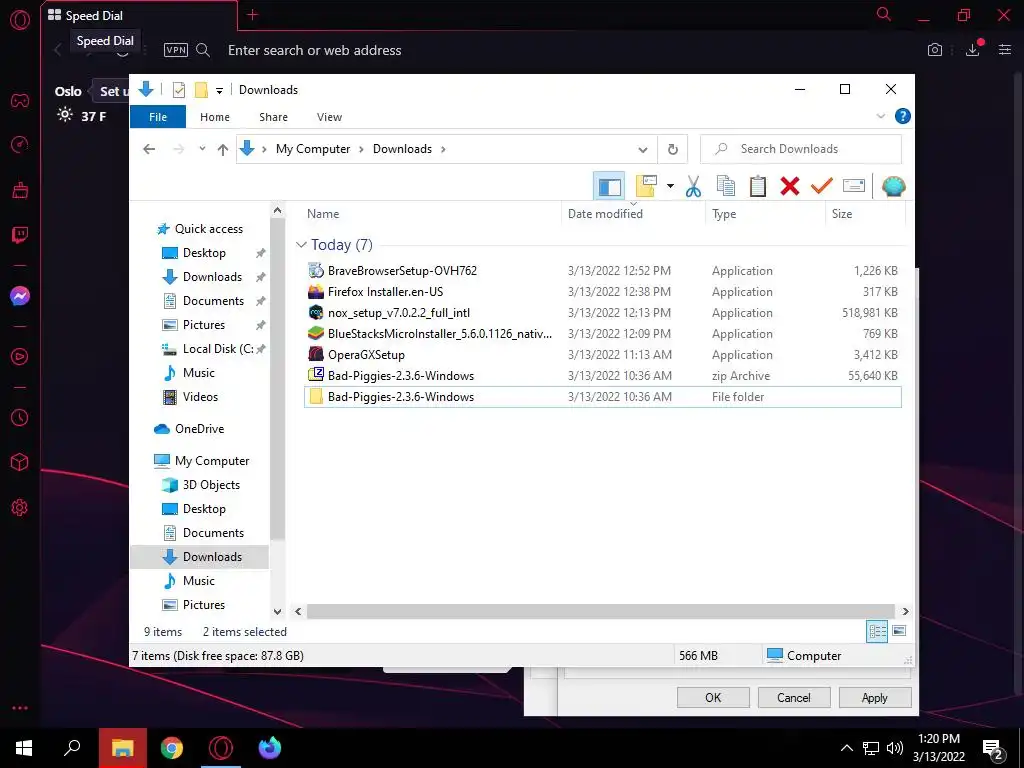Open Opera downloads icon in address bar
This screenshot has height=768, width=1024.
[973, 50]
